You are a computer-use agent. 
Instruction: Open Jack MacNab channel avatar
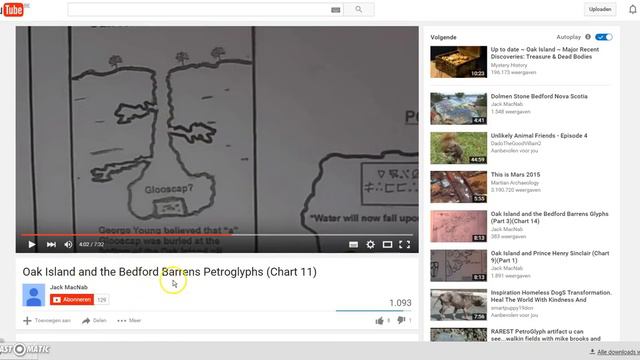(x=33, y=295)
